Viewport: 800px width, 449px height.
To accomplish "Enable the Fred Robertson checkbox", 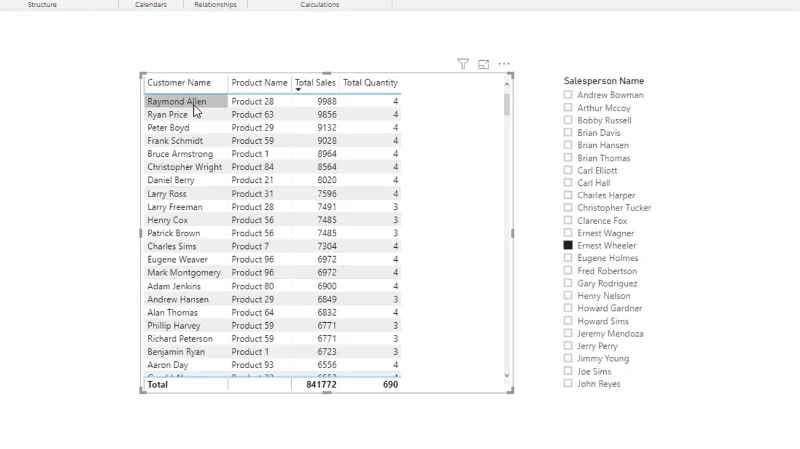I will point(568,270).
